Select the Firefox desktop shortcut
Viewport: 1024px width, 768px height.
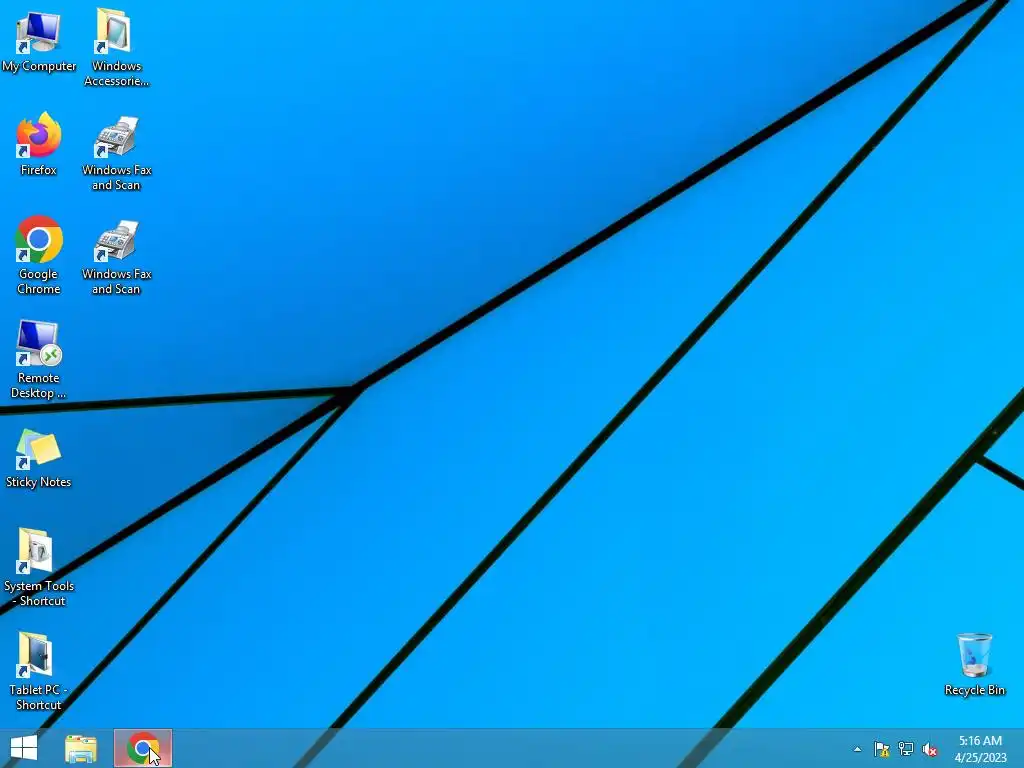pyautogui.click(x=39, y=144)
